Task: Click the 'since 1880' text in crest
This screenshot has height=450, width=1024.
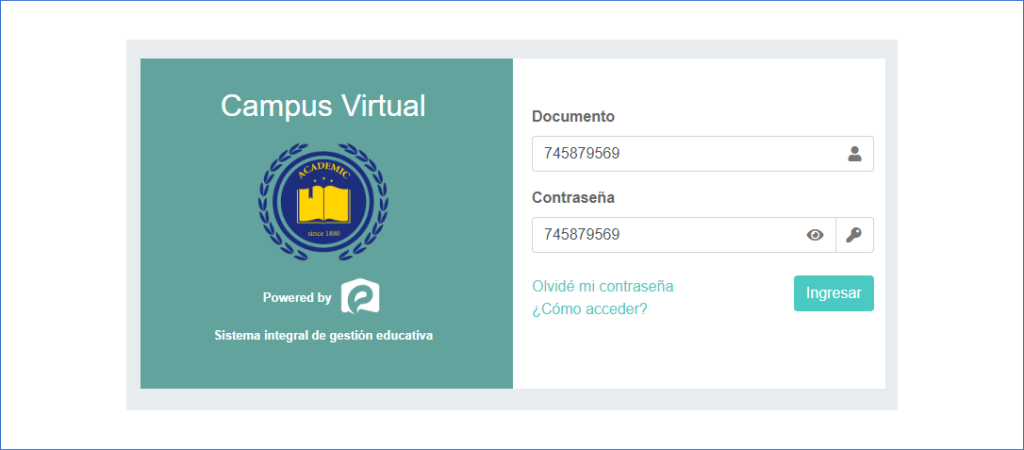Action: click(324, 233)
